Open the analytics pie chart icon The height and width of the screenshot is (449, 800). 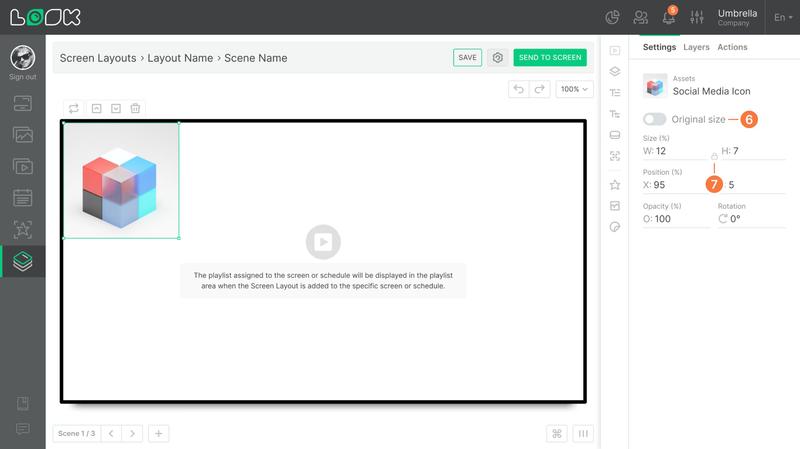612,17
